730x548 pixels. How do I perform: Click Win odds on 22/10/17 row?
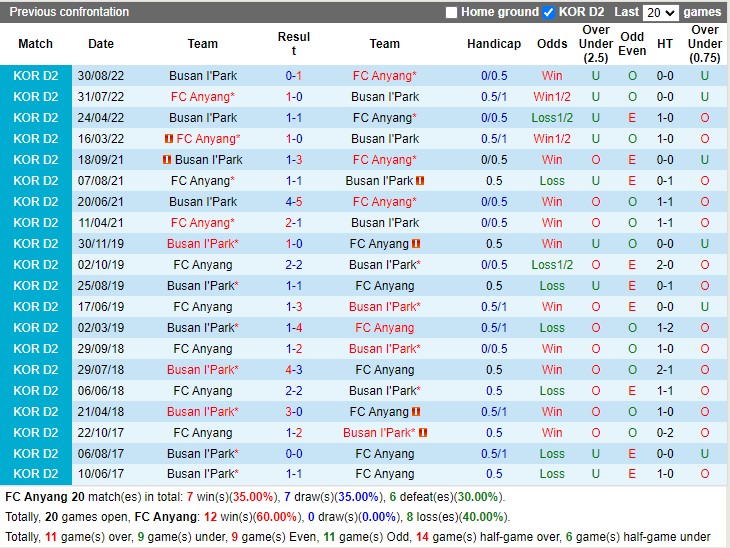pyautogui.click(x=552, y=433)
